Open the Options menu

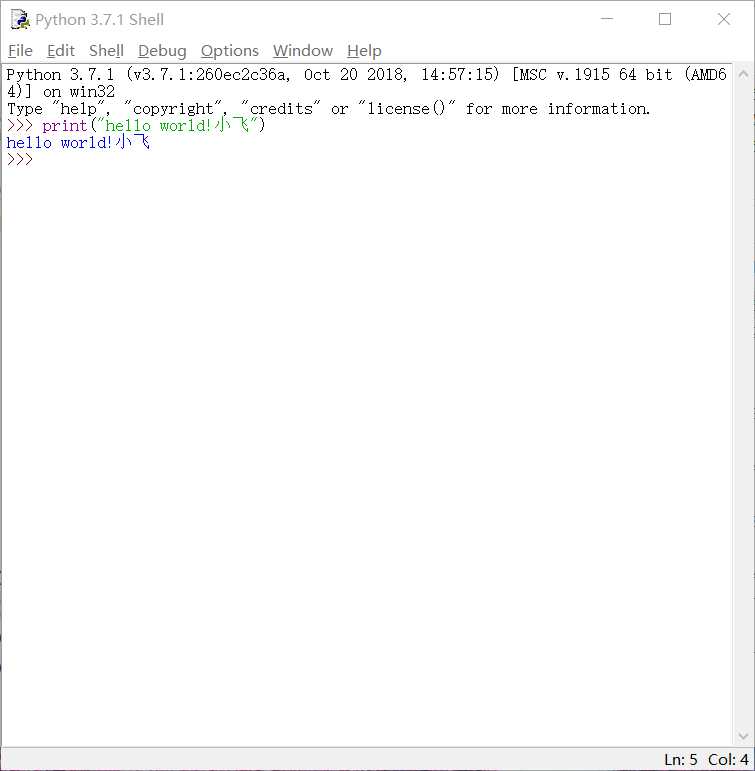230,51
